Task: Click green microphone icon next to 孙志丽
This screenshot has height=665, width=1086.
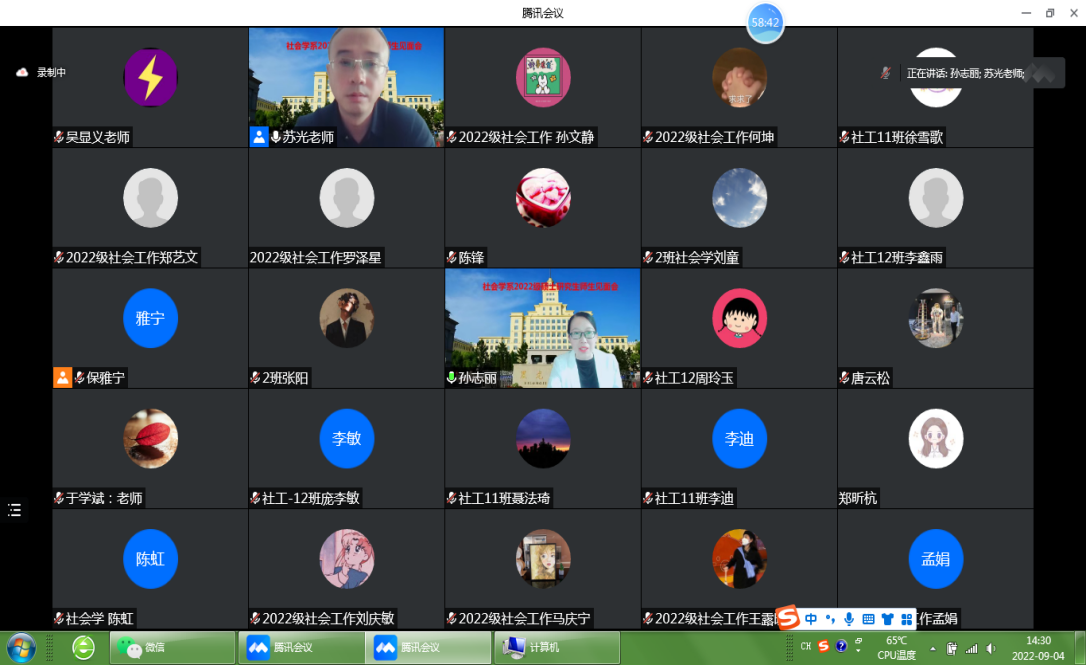Action: 452,378
